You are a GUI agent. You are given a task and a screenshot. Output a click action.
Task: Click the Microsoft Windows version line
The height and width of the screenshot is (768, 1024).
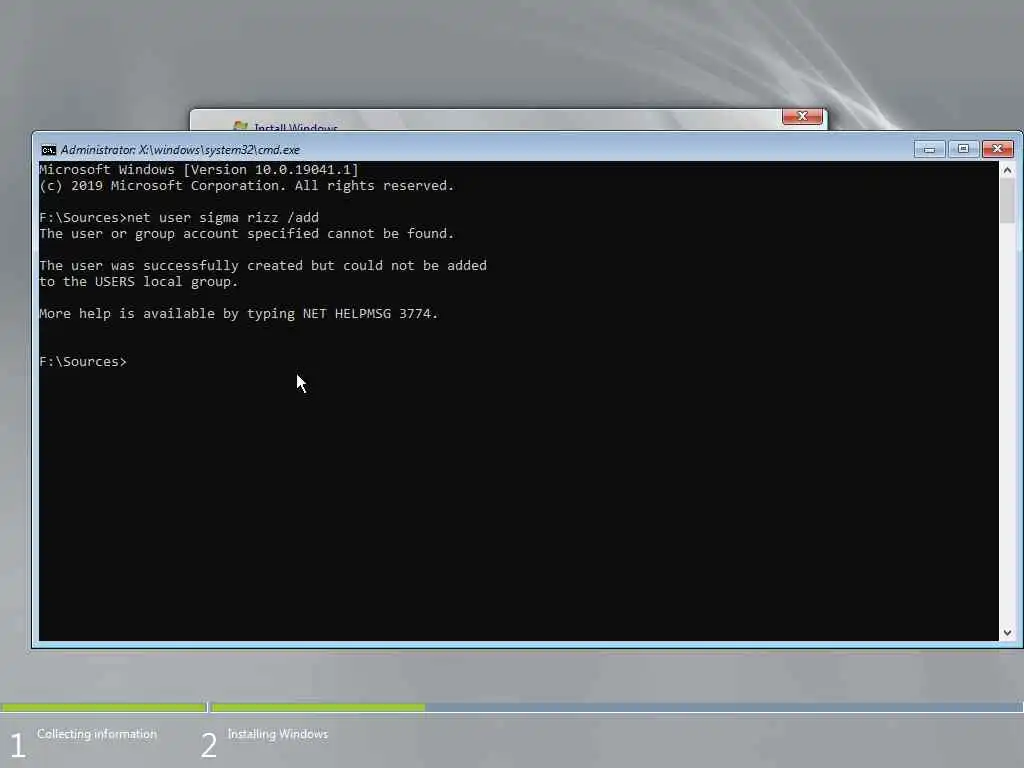tap(199, 170)
